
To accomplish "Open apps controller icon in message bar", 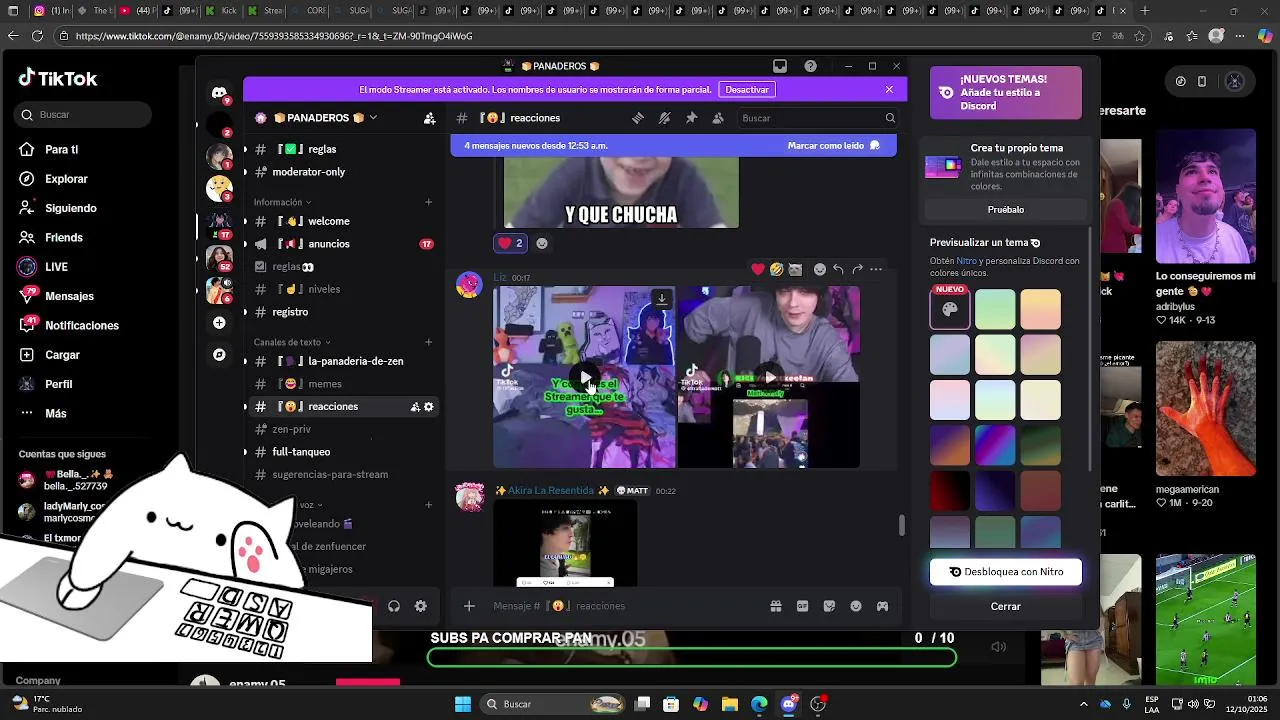I will 882,606.
